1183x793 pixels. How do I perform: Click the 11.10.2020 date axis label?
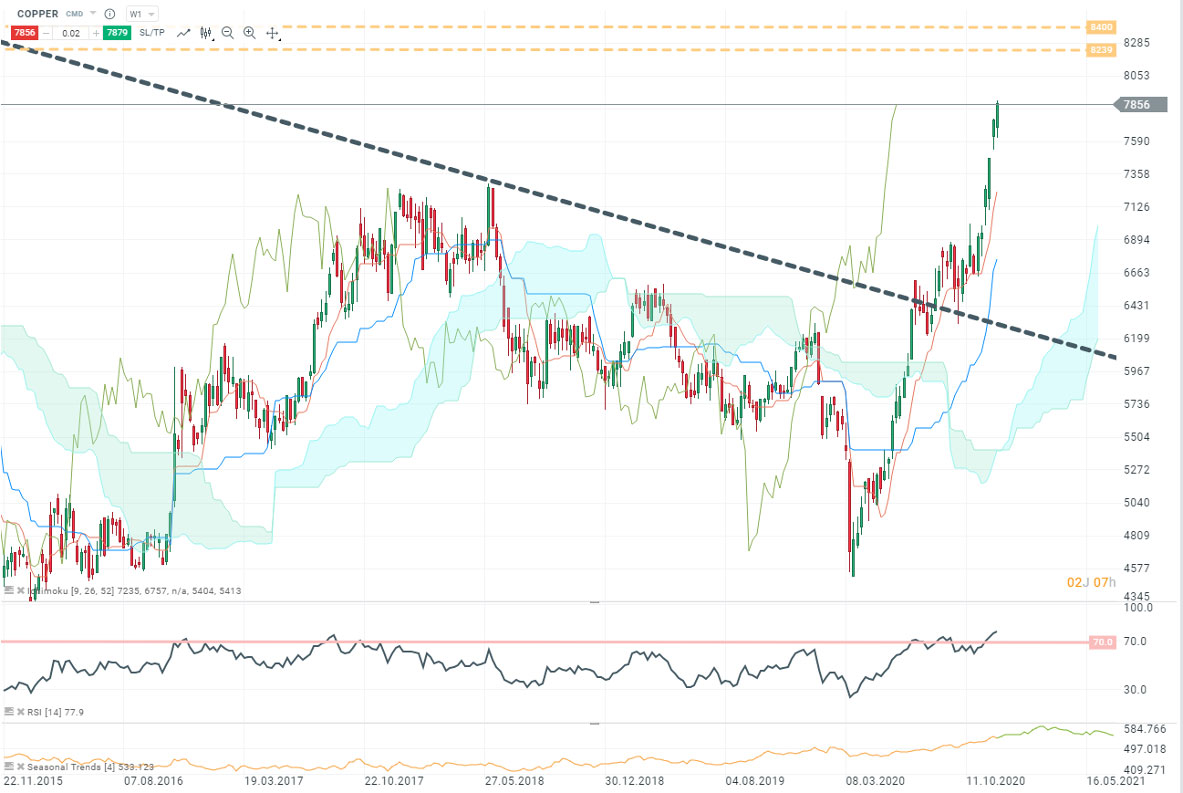(x=996, y=781)
